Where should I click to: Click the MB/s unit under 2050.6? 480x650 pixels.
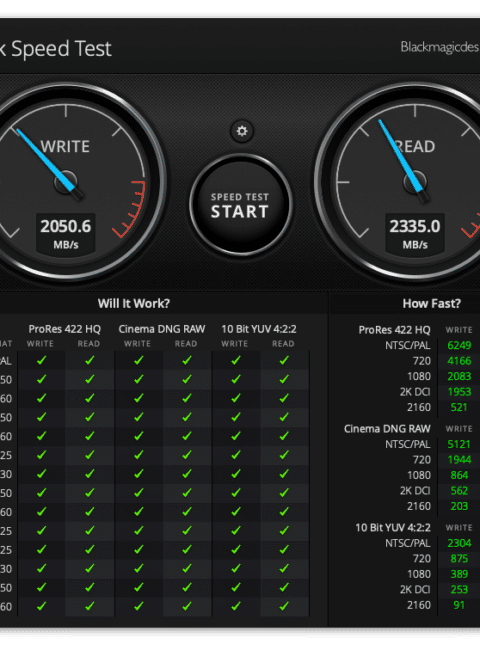point(66,245)
